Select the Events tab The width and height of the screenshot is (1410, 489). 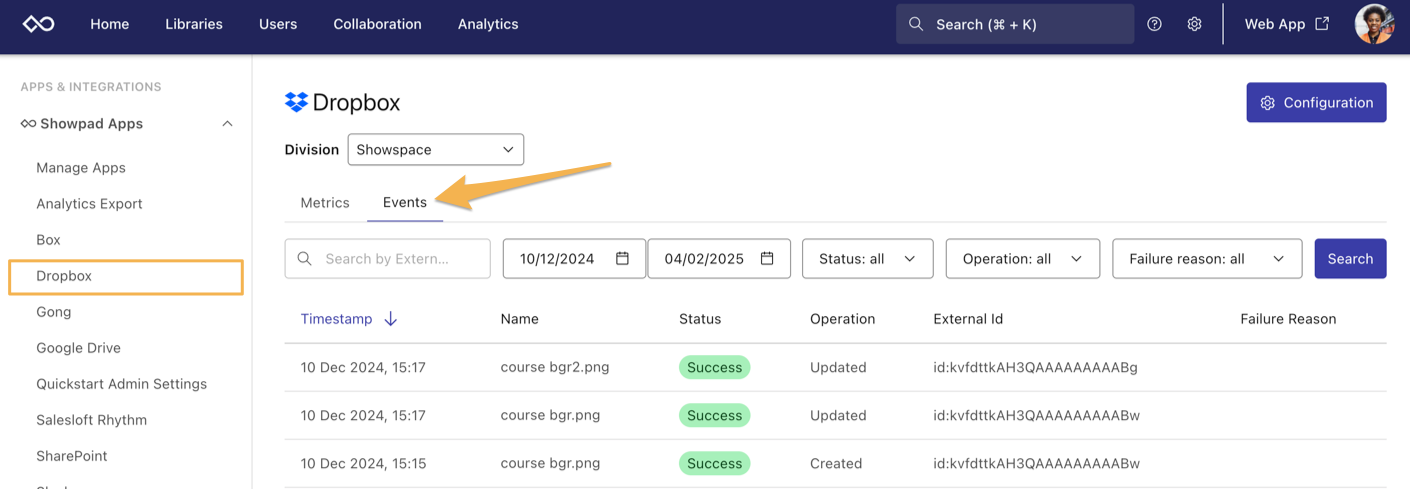[x=405, y=202]
